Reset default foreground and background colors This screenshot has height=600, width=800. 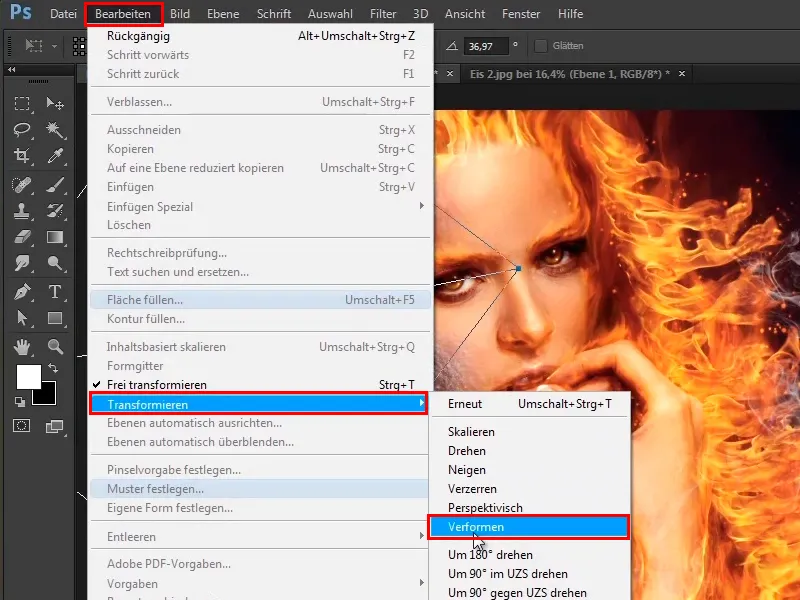coord(20,402)
